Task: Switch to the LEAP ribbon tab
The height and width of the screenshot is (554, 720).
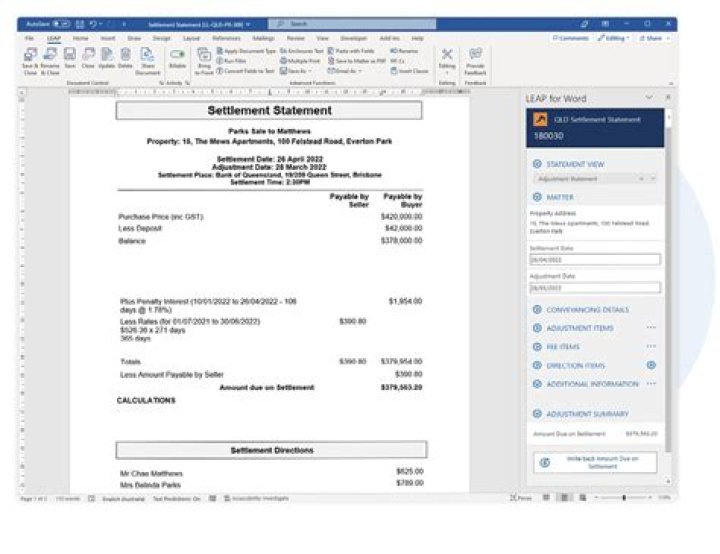Action: [54, 38]
